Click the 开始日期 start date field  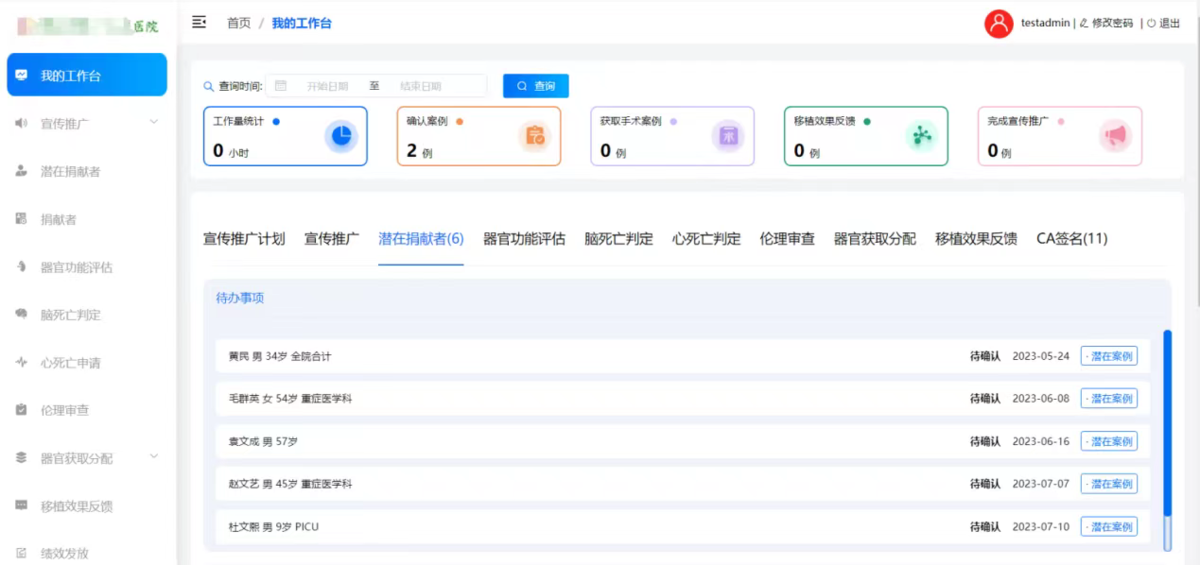(x=327, y=86)
